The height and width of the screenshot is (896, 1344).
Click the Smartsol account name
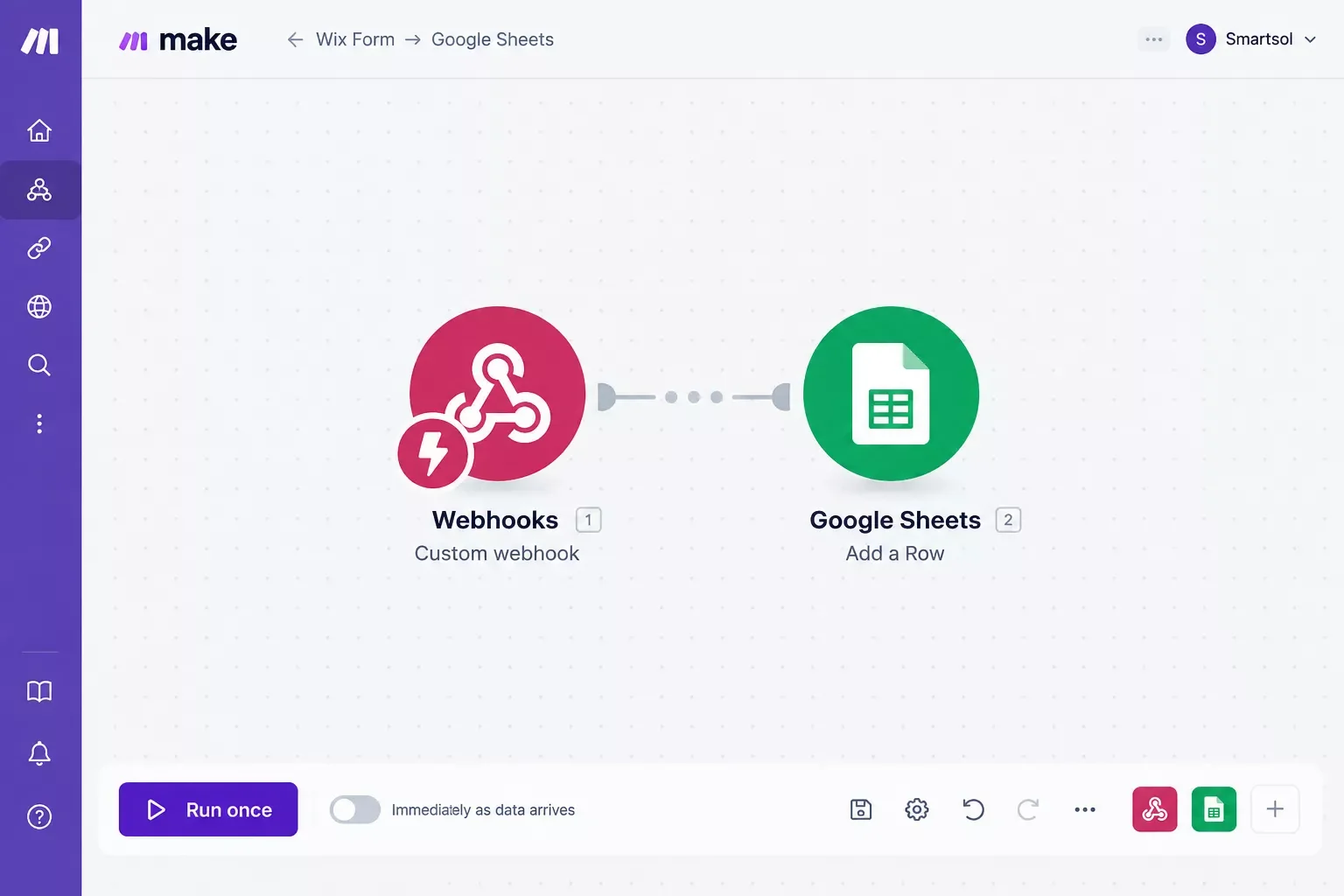coord(1259,39)
